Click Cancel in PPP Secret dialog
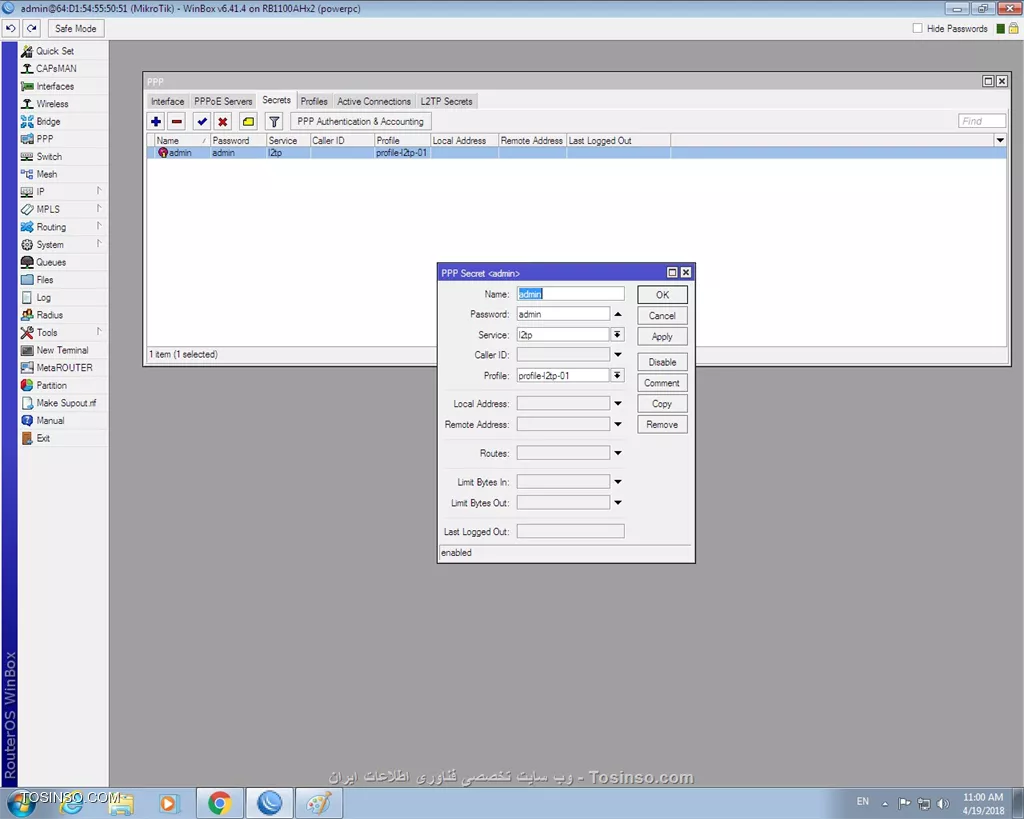 click(662, 315)
